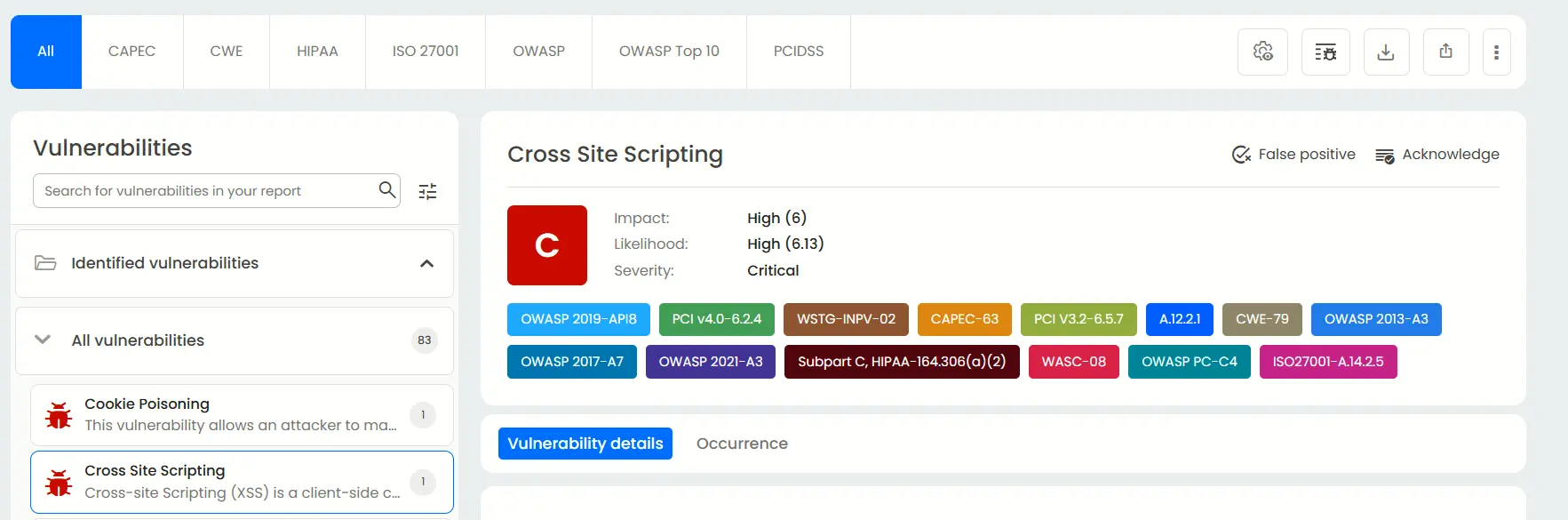Viewport: 1568px width, 520px height.
Task: Click the OWASP PC-C4 tag
Action: (1190, 362)
